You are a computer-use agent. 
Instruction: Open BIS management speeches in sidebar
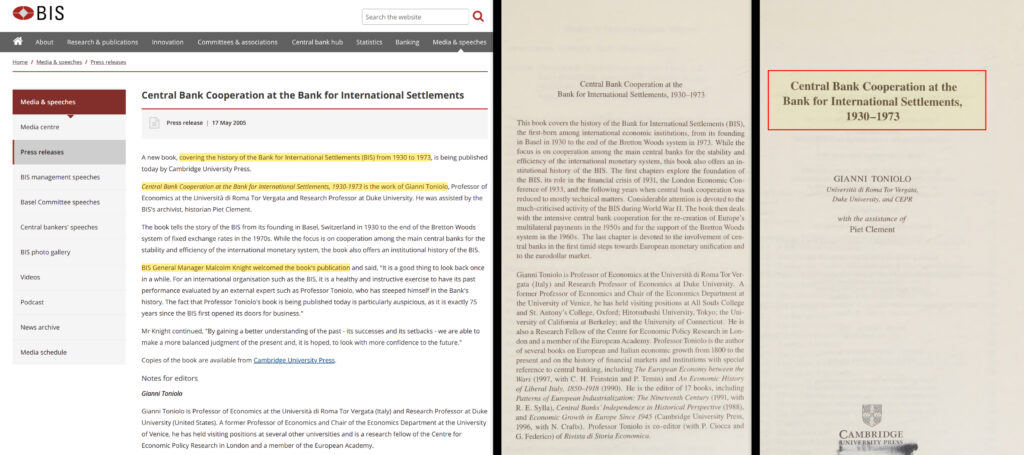69,177
